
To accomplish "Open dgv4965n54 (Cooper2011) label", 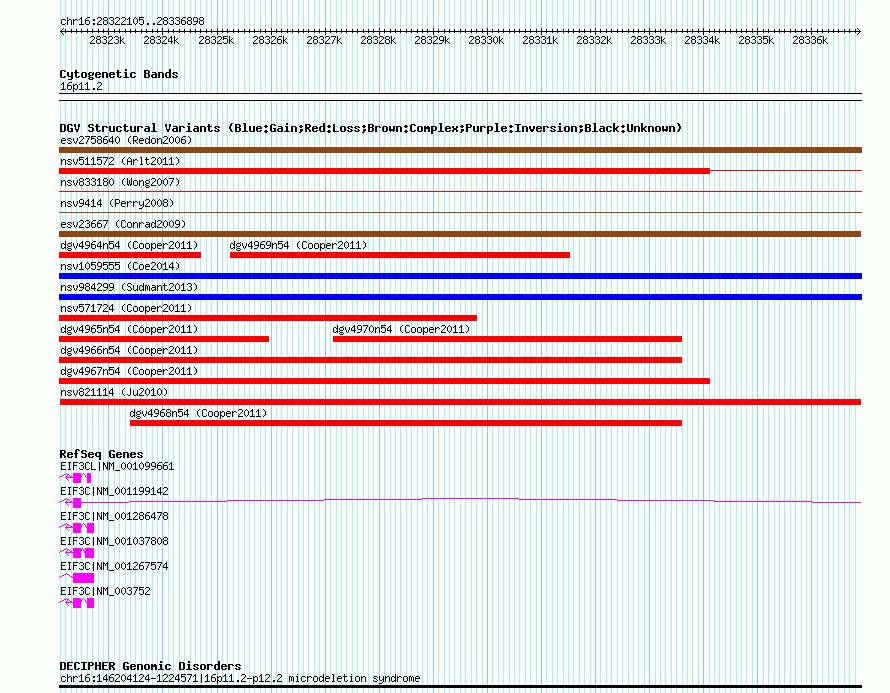I will [x=129, y=329].
